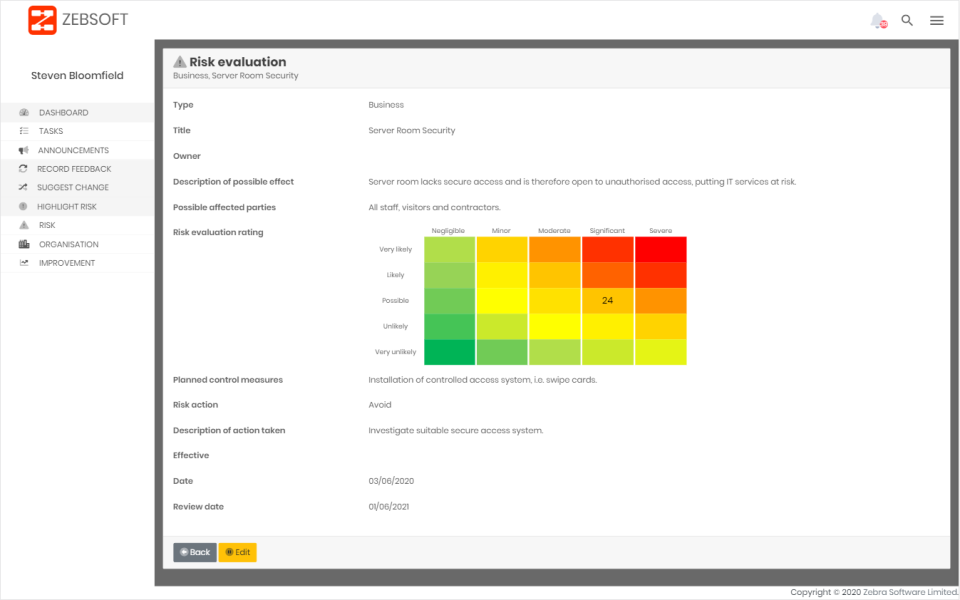
Task: Click the Suggest Change shuffle icon
Action: (25, 188)
